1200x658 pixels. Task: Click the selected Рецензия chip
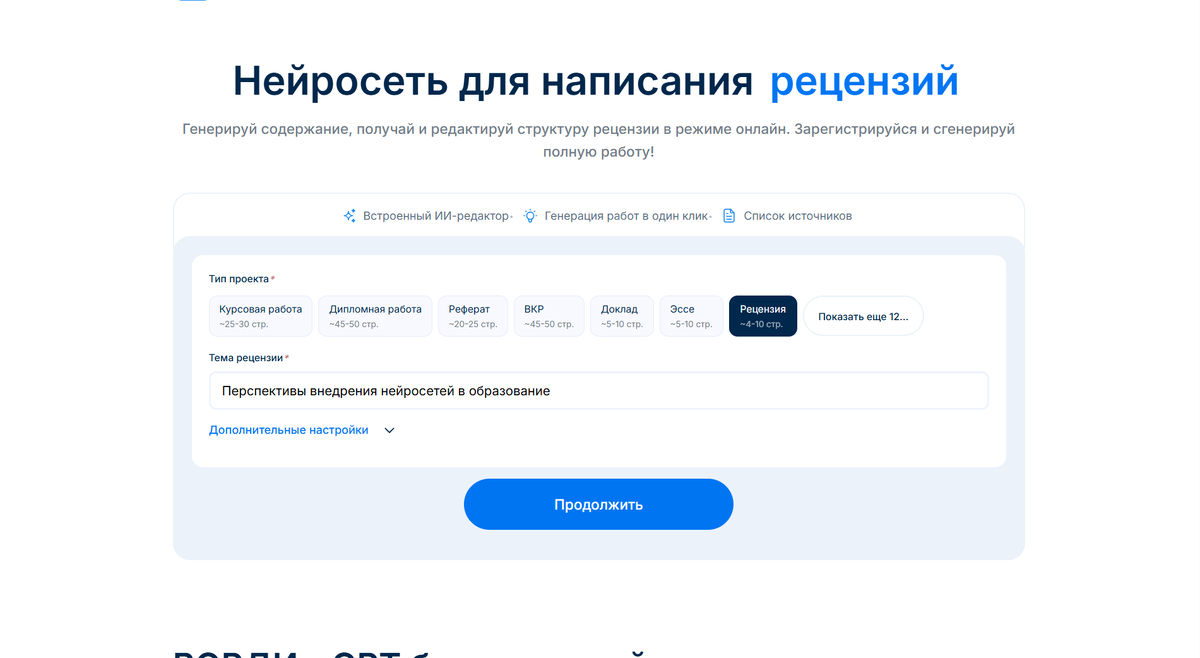(x=763, y=315)
